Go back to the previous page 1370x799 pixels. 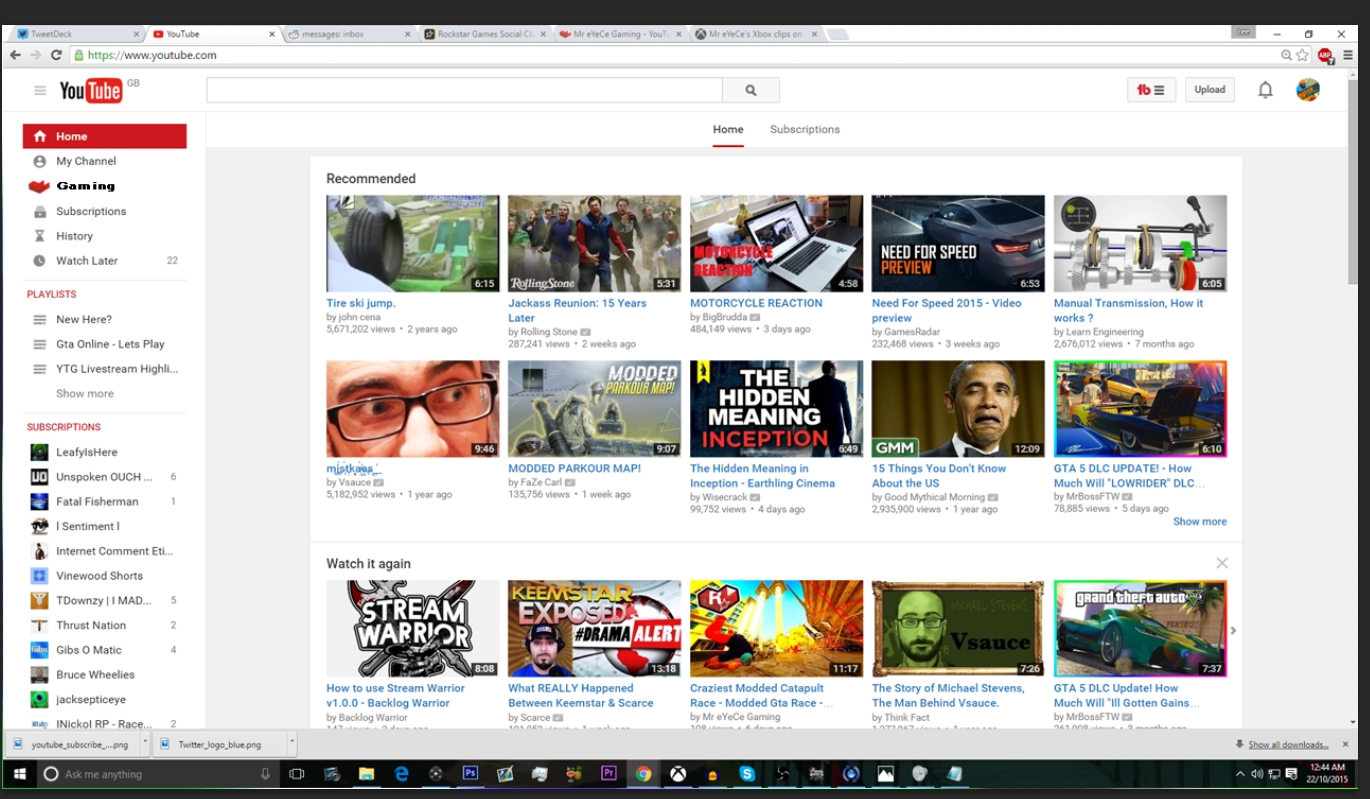[x=15, y=55]
